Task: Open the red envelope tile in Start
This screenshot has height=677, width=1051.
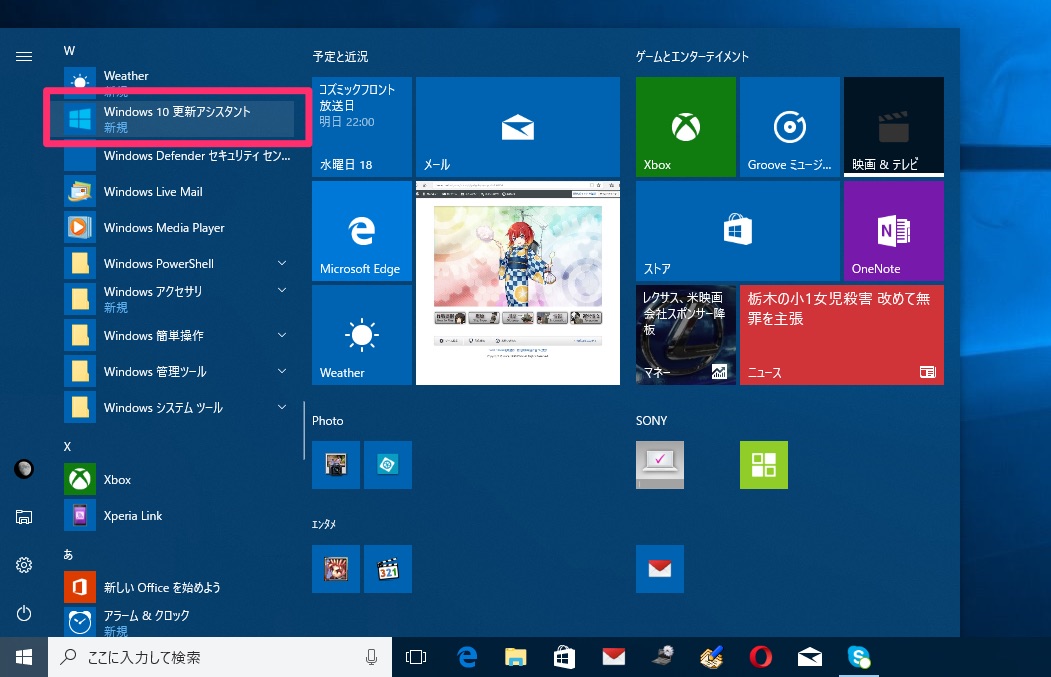Action: click(660, 569)
